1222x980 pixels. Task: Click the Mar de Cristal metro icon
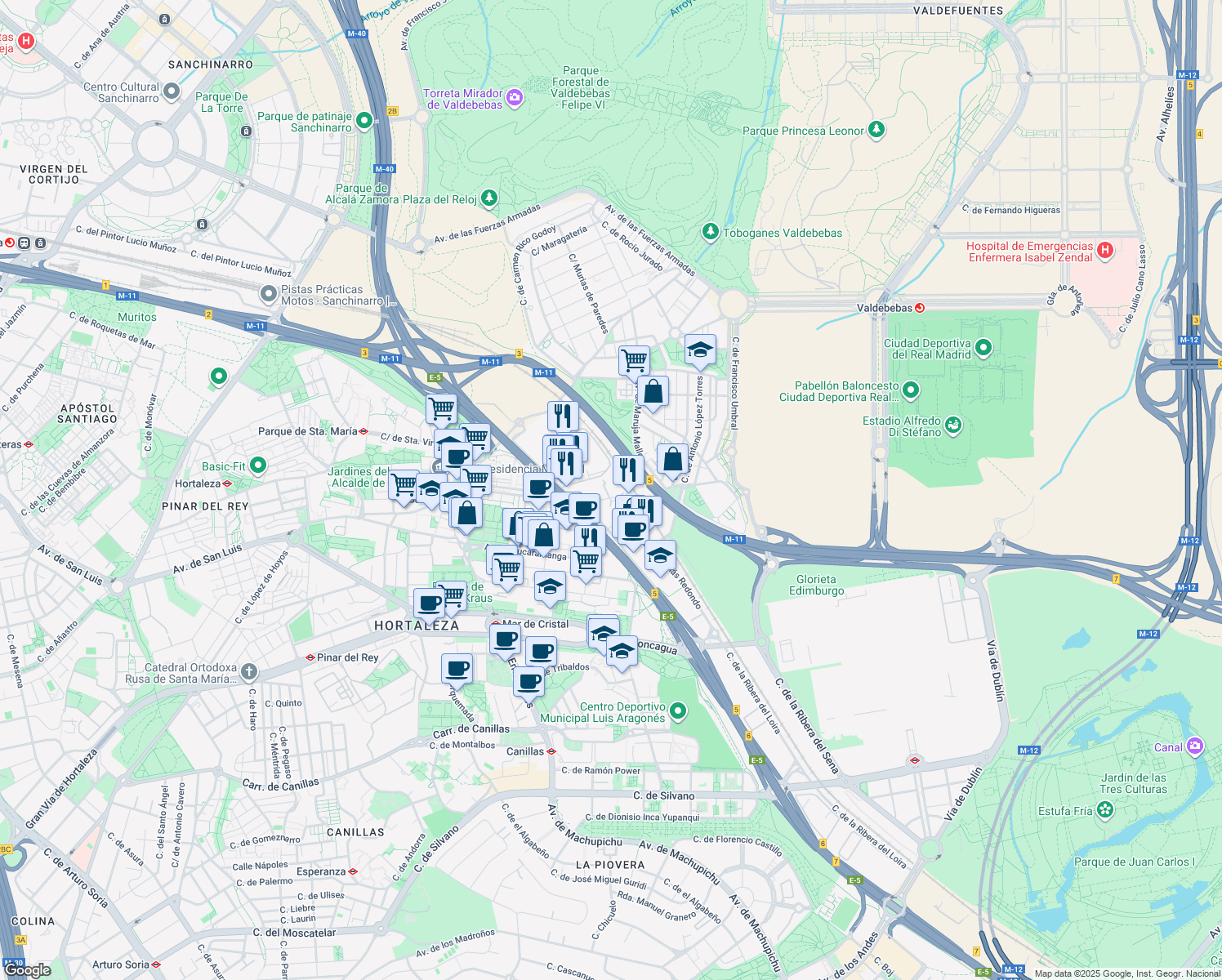(x=496, y=623)
